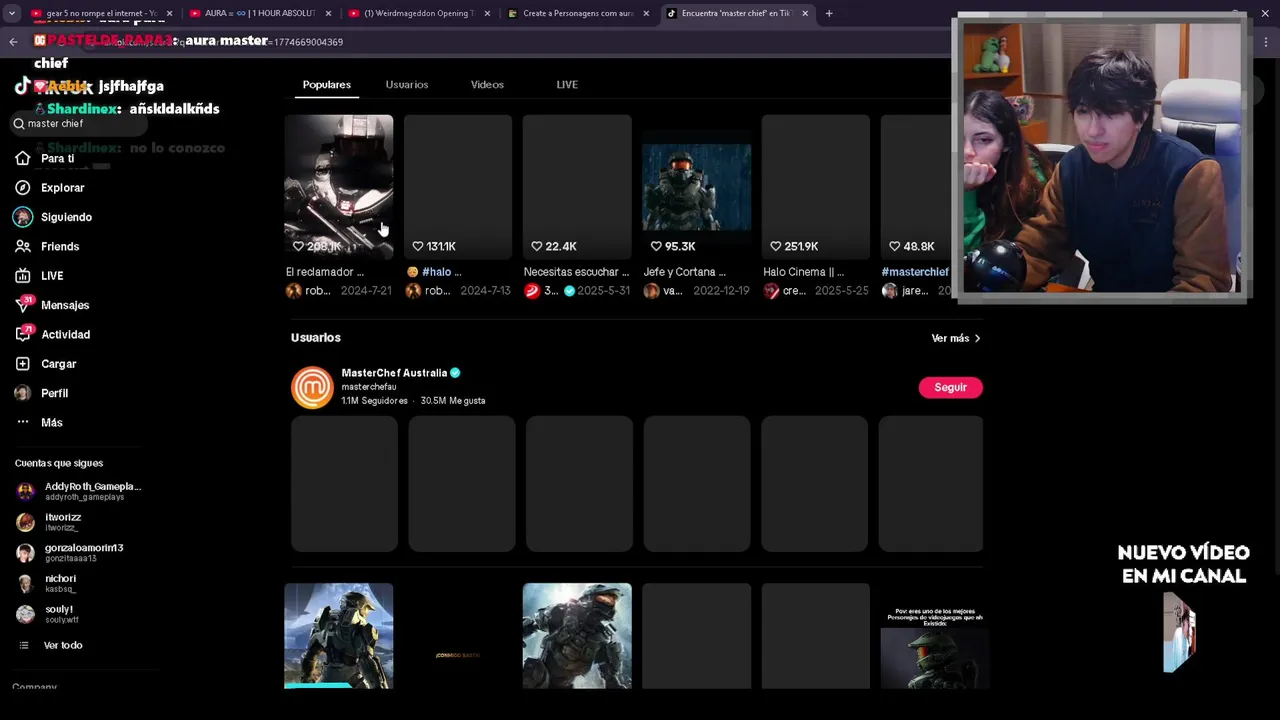Click browser back arrow

[x=13, y=42]
